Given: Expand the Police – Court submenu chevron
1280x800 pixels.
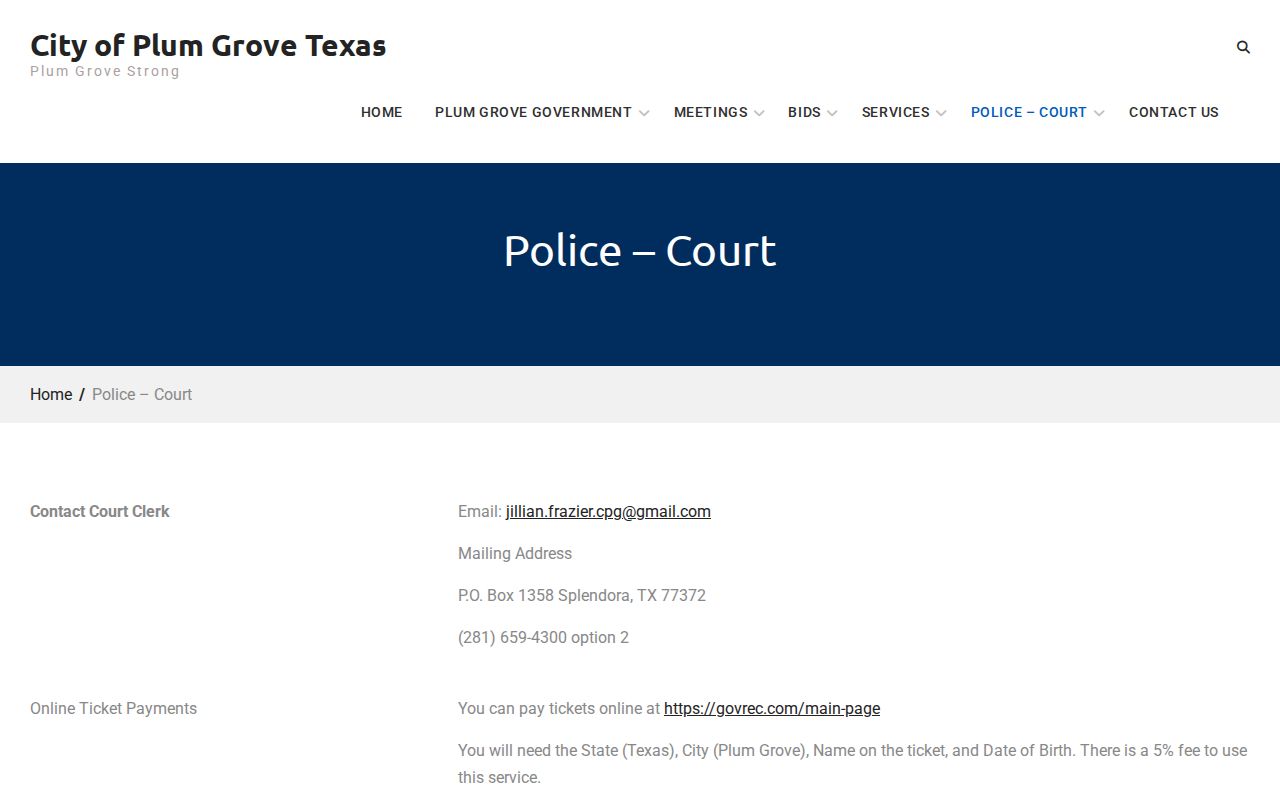Looking at the screenshot, I should (1099, 113).
